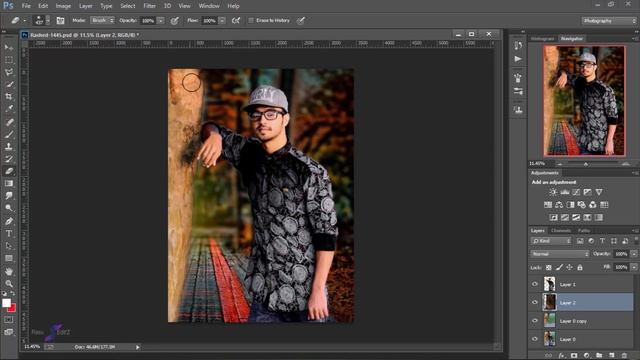The height and width of the screenshot is (360, 640).
Task: Select the Lasso tool
Action: point(9,72)
